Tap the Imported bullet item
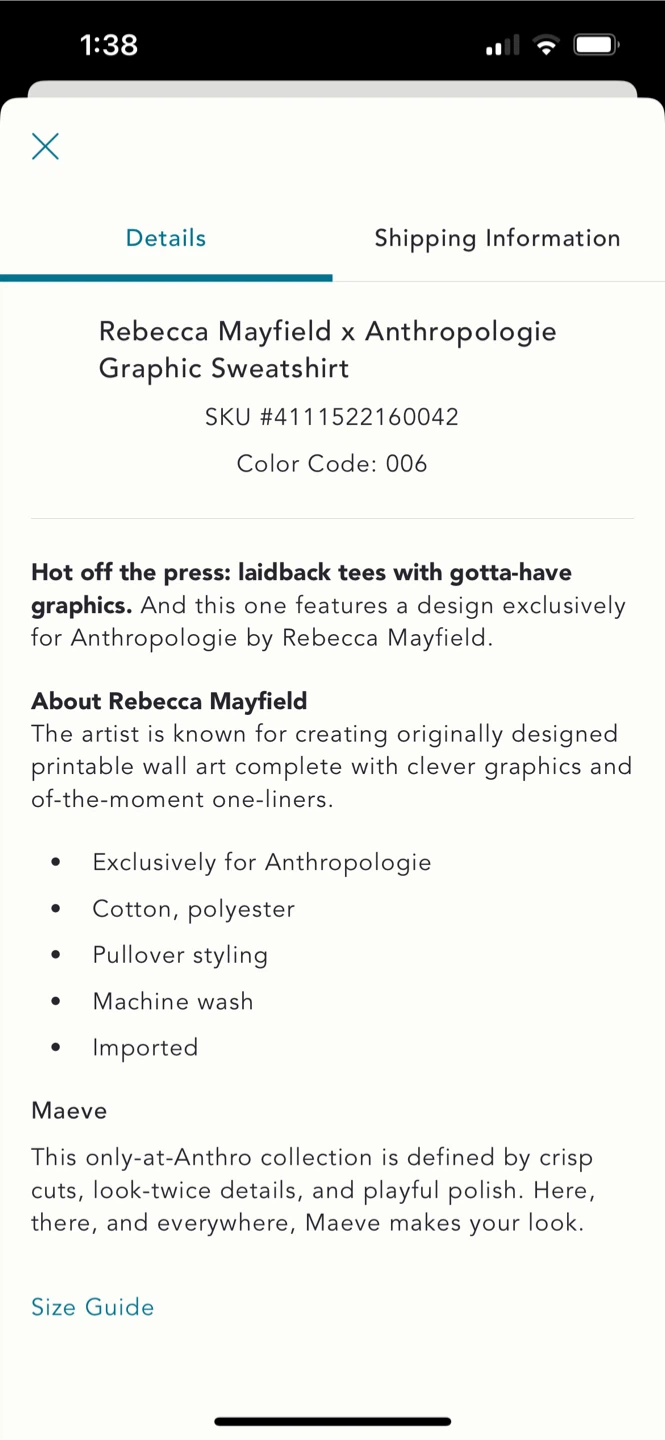665x1440 pixels. click(145, 1047)
